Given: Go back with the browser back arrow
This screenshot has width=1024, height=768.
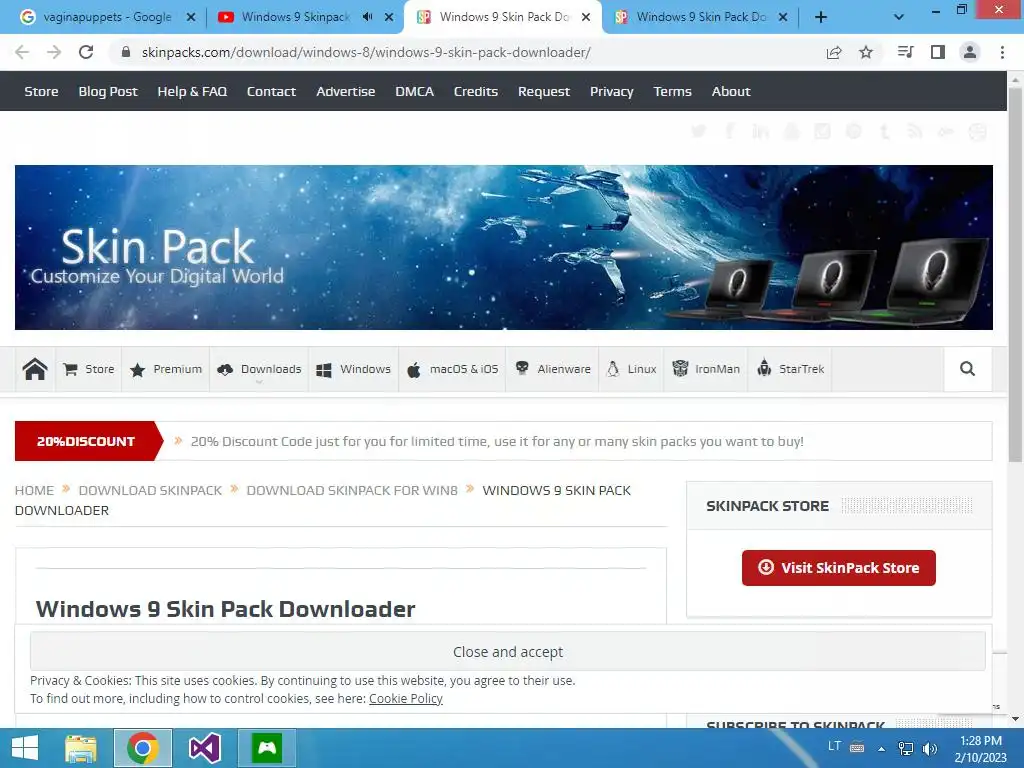Looking at the screenshot, I should point(22,52).
